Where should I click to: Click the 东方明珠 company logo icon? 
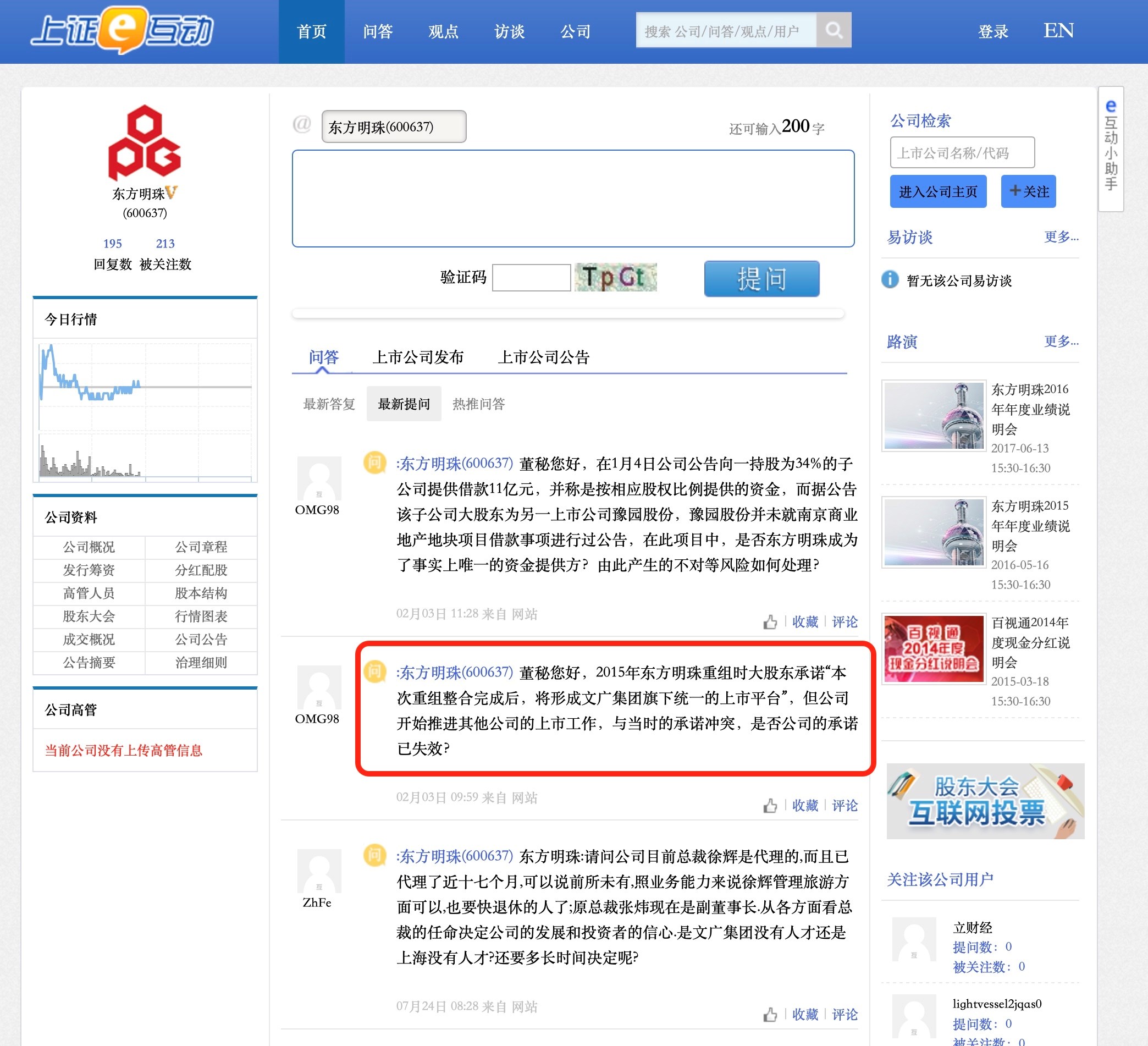click(145, 142)
